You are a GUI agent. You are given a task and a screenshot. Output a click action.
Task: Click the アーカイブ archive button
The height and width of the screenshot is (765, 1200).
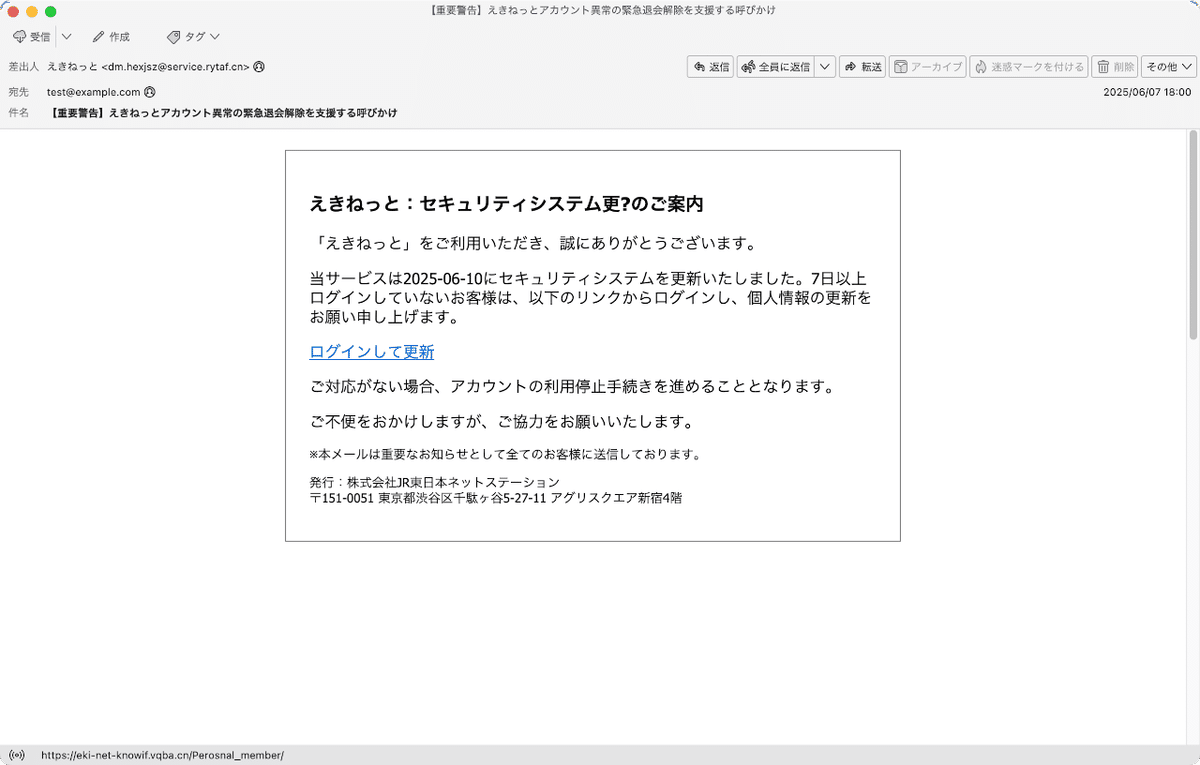click(927, 67)
